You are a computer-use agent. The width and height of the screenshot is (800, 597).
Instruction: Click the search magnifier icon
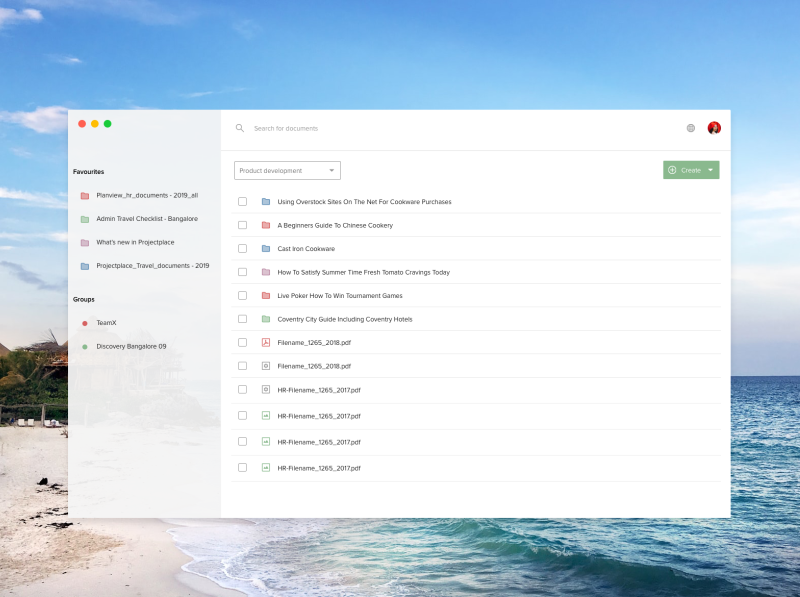tap(240, 128)
